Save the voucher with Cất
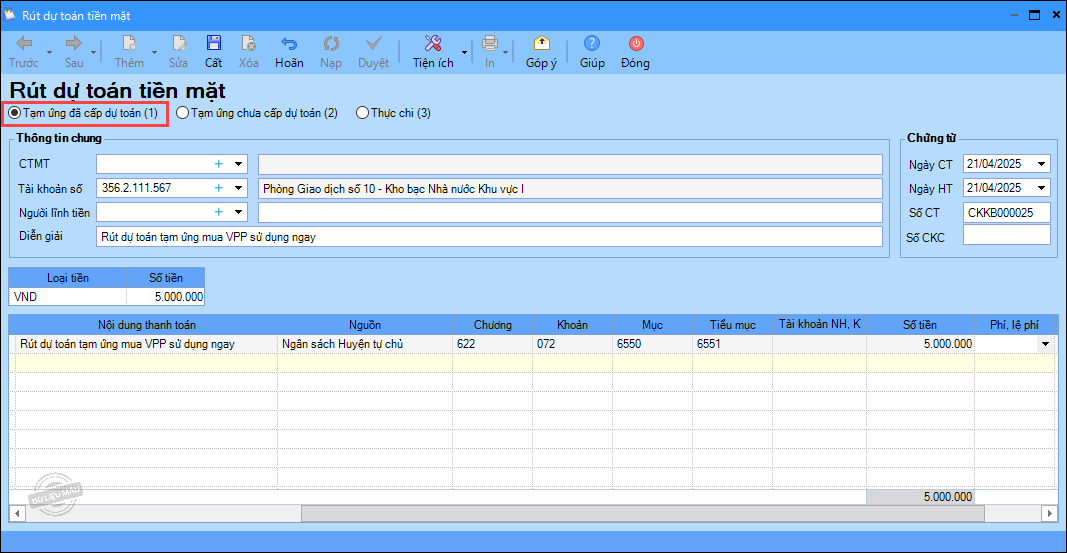 tap(214, 52)
